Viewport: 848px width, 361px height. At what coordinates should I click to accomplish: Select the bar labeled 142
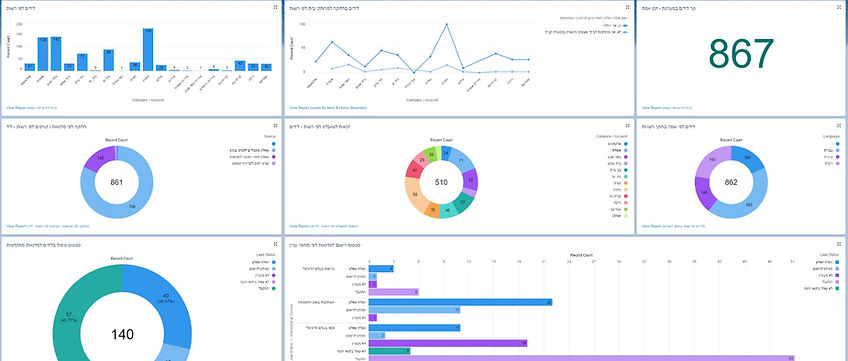tap(56, 54)
